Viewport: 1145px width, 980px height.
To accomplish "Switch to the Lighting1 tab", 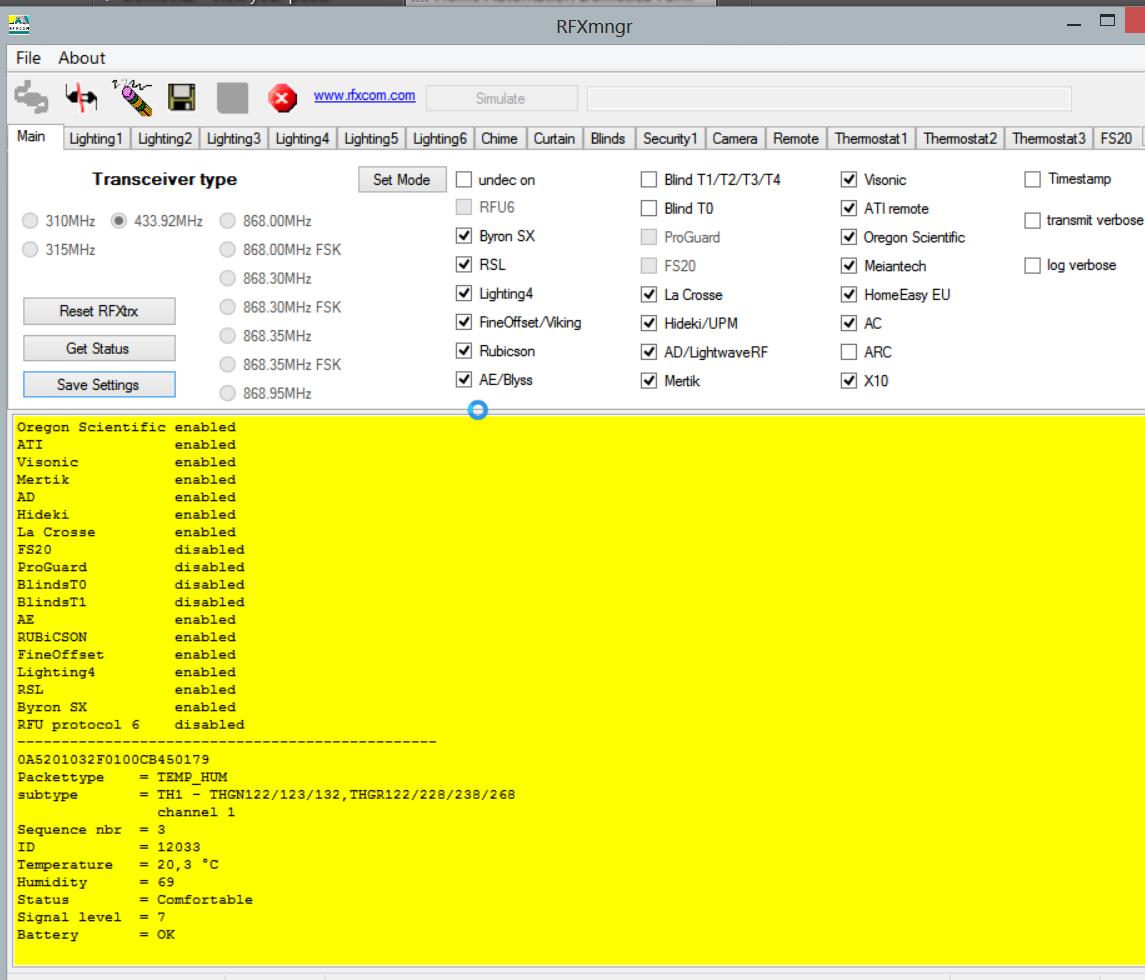I will [96, 138].
